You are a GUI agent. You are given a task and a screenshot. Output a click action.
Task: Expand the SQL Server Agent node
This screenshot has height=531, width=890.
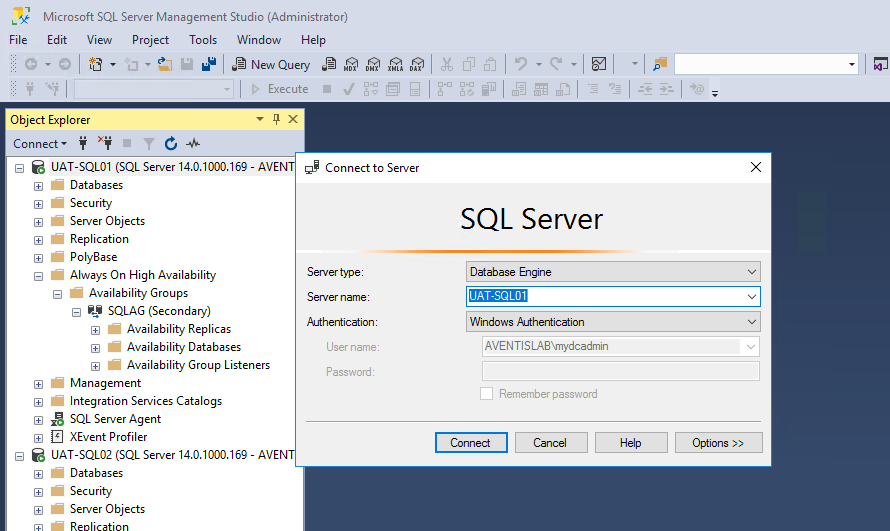pos(38,420)
